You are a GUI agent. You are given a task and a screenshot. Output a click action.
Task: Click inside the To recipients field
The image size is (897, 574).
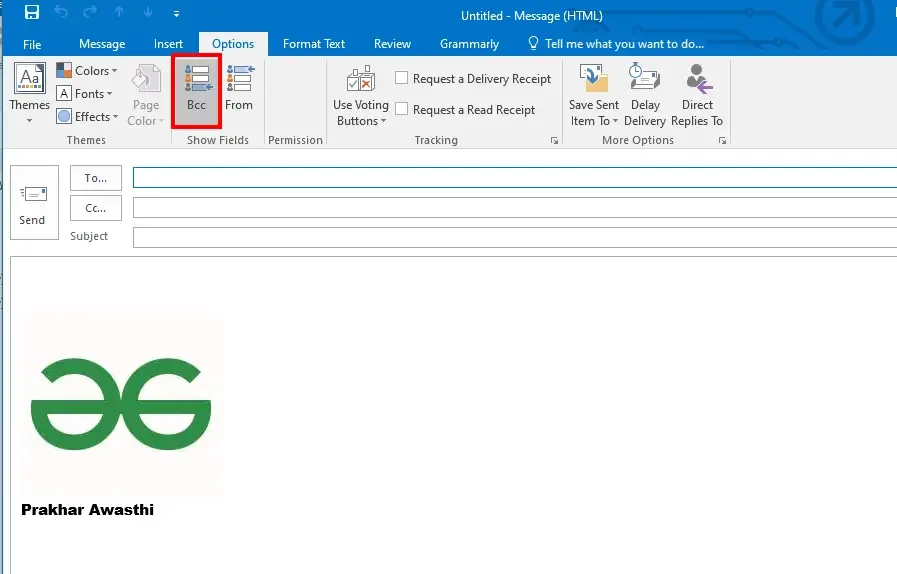(515, 177)
